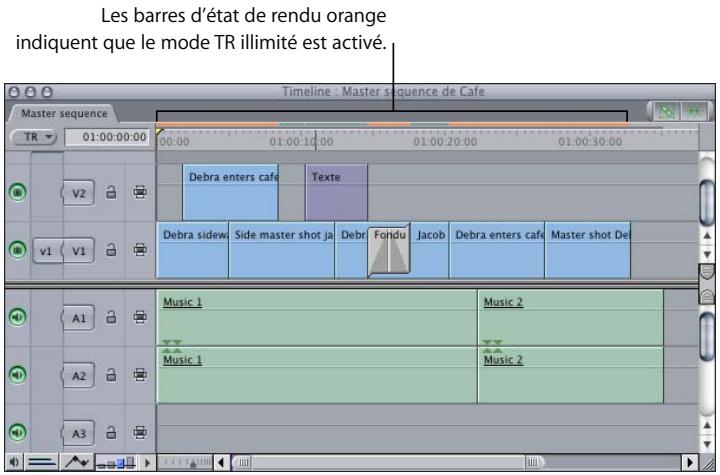Click the current timecode field 01:00:00:00
Viewport: 720px width, 475px height.
[107, 137]
